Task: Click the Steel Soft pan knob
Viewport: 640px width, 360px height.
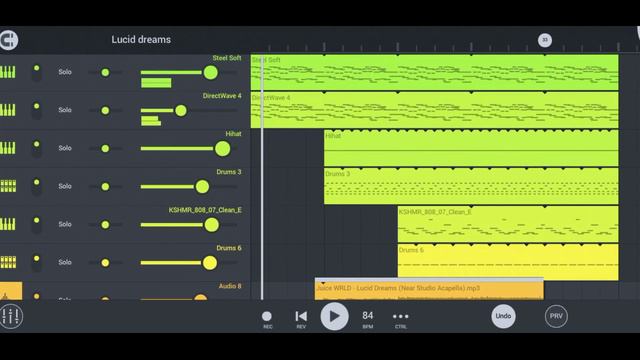Action: pyautogui.click(x=105, y=73)
